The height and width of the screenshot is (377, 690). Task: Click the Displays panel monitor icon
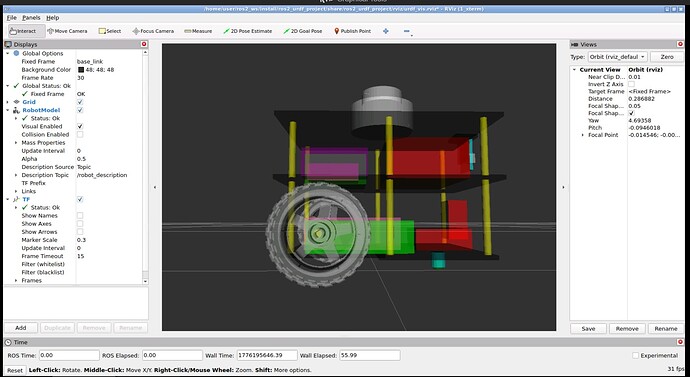8,44
